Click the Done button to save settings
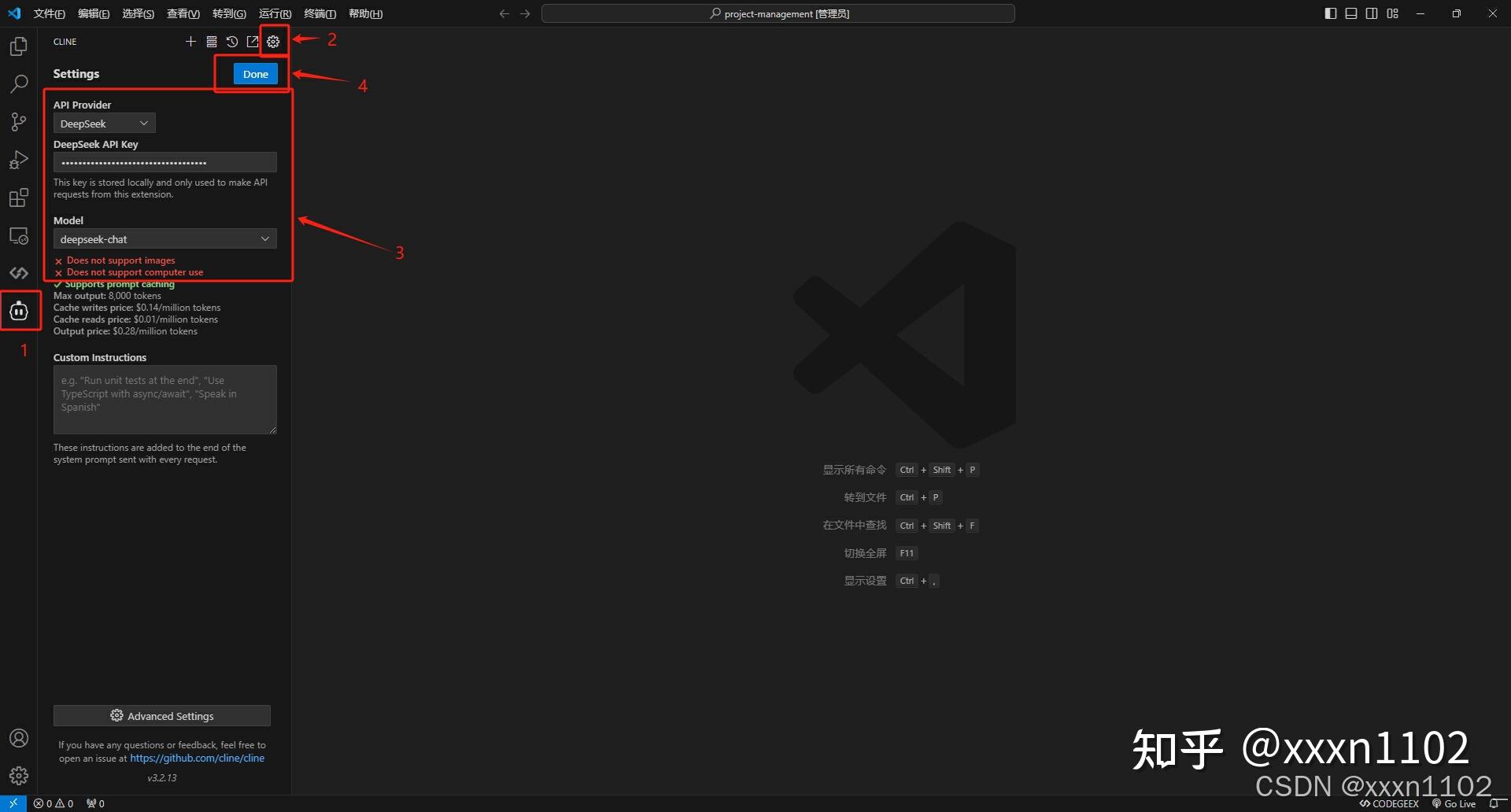The height and width of the screenshot is (812, 1511). (255, 73)
